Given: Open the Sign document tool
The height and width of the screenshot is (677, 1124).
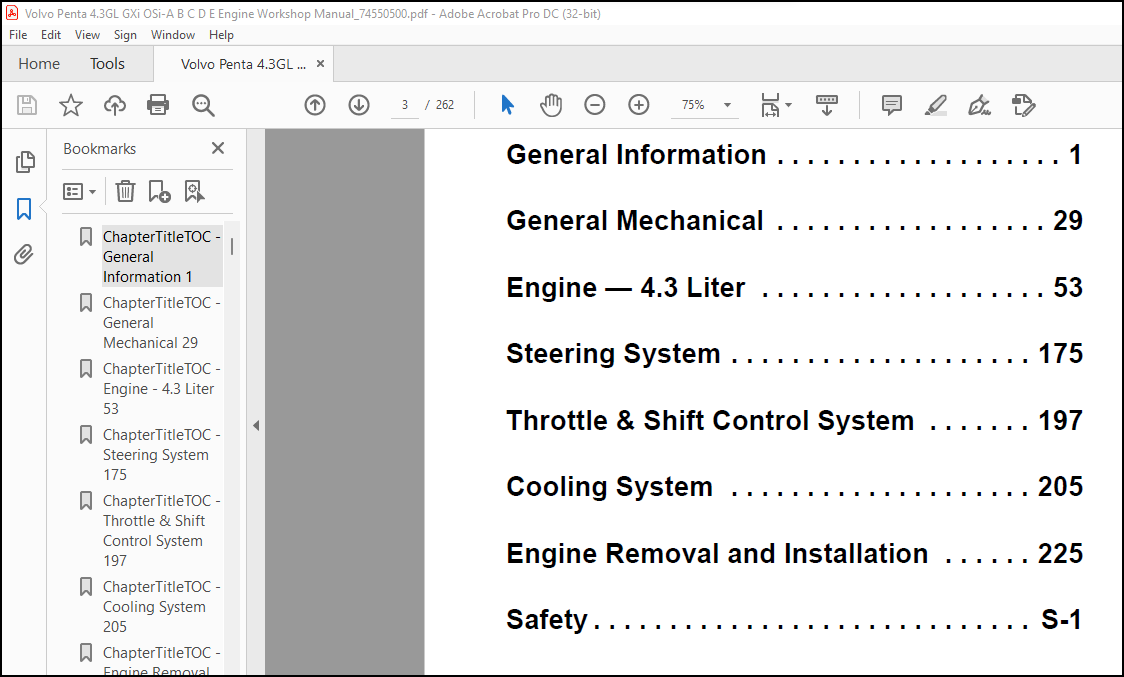Looking at the screenshot, I should pyautogui.click(x=979, y=105).
